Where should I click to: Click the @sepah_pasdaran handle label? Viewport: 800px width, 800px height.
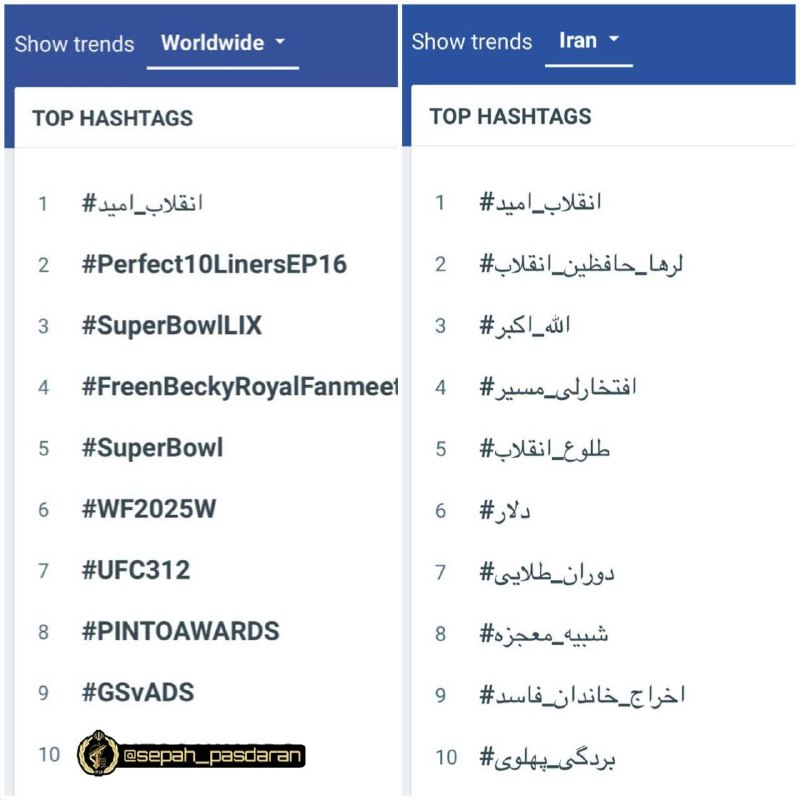point(212,755)
